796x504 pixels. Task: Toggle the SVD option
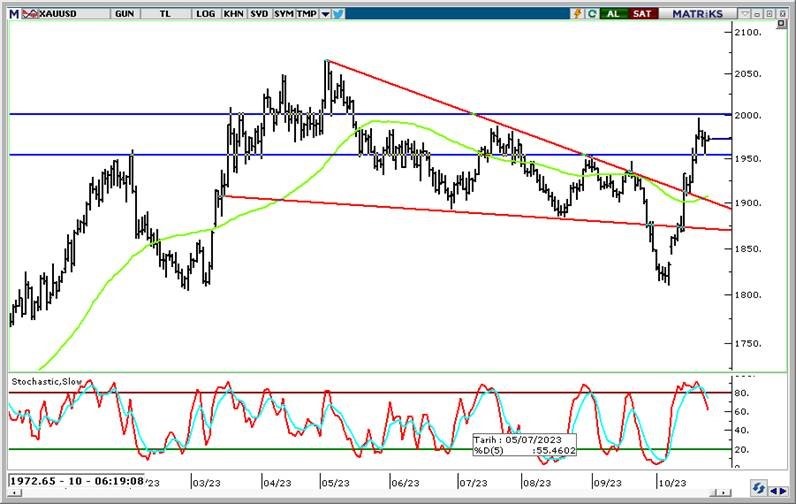coord(259,14)
